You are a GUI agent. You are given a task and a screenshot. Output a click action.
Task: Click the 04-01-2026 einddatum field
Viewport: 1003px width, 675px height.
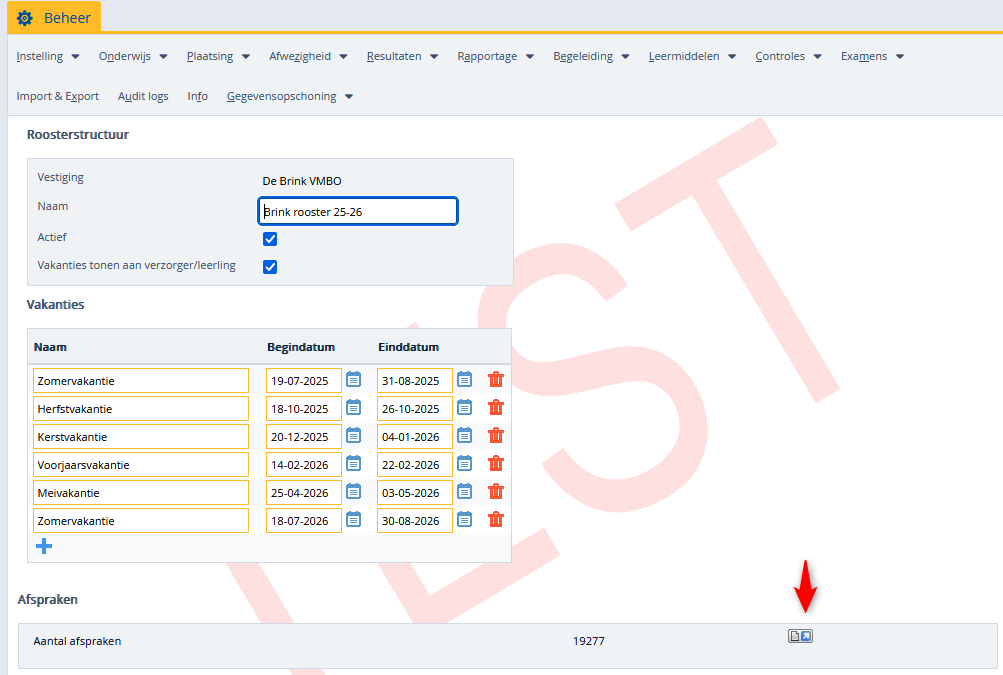pyautogui.click(x=415, y=436)
